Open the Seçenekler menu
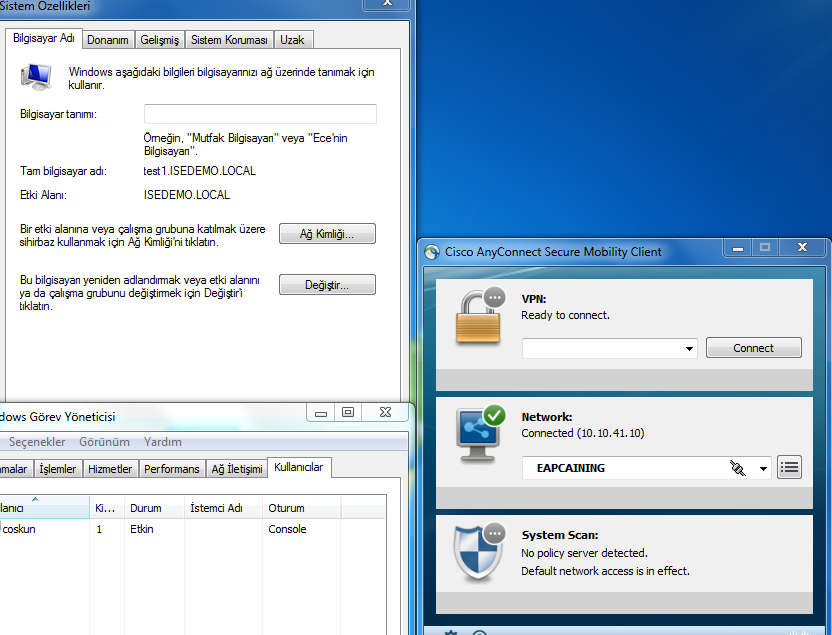Image resolution: width=832 pixels, height=635 pixels. tap(37, 442)
